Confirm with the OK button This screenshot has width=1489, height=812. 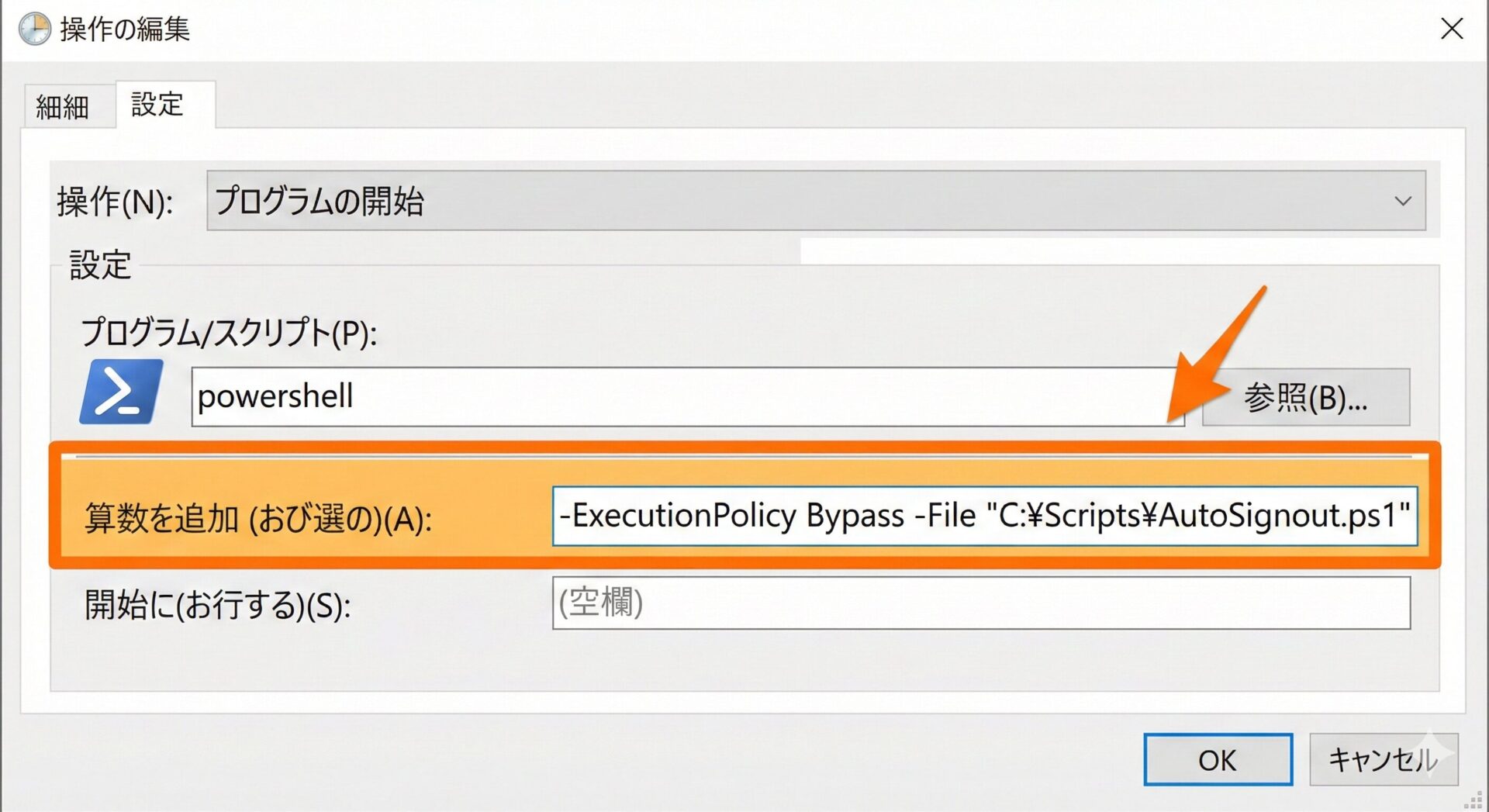pyautogui.click(x=1217, y=760)
